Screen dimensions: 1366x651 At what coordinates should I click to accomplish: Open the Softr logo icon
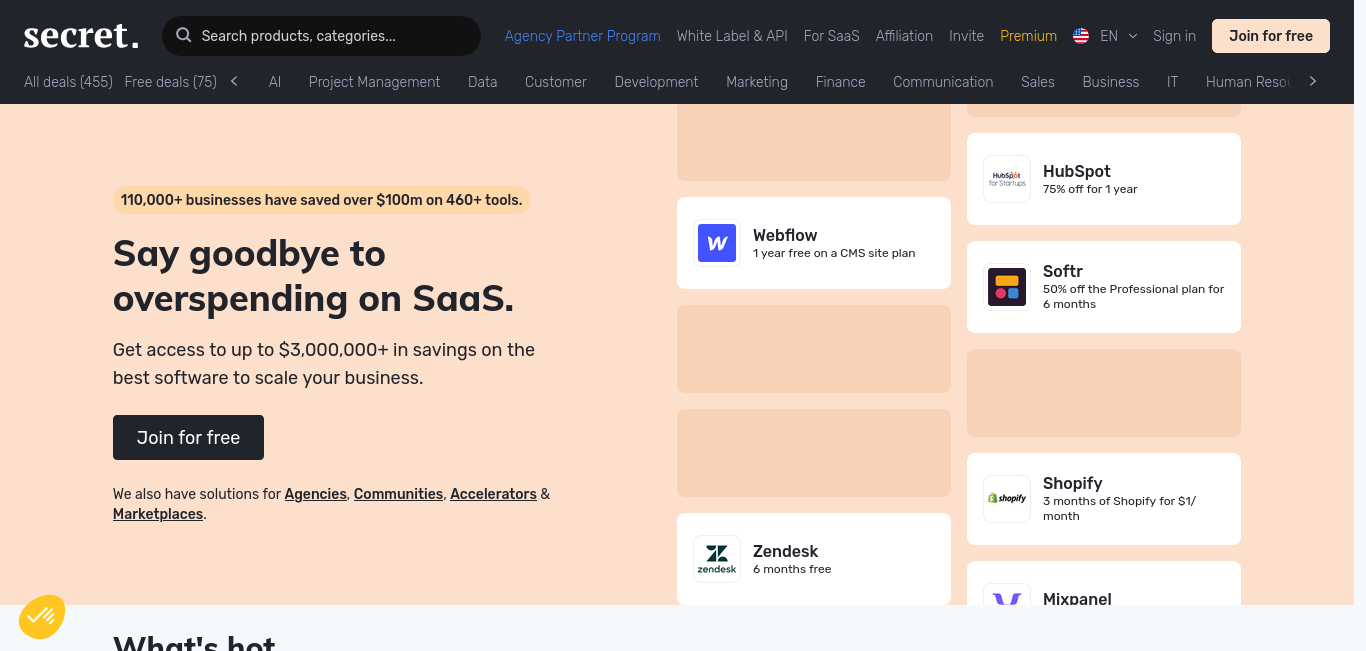1007,287
